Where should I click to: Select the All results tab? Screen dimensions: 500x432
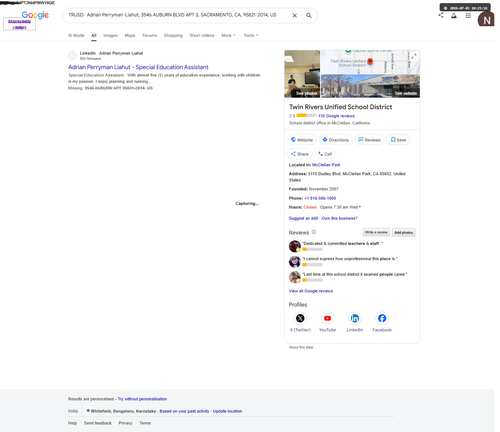click(94, 35)
